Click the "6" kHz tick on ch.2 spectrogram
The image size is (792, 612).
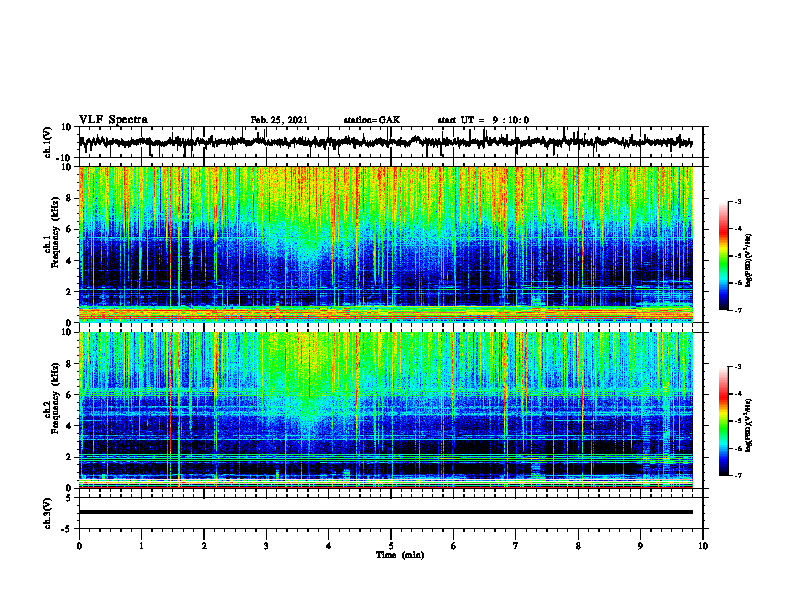69,395
